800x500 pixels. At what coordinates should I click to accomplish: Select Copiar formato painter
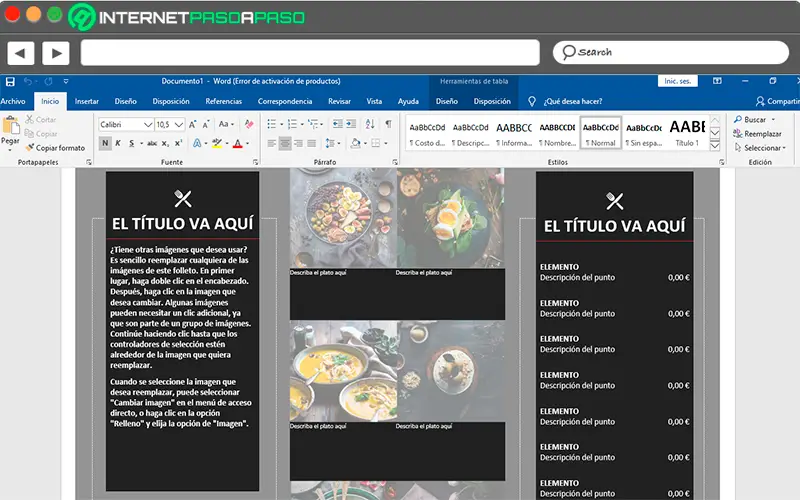point(55,147)
